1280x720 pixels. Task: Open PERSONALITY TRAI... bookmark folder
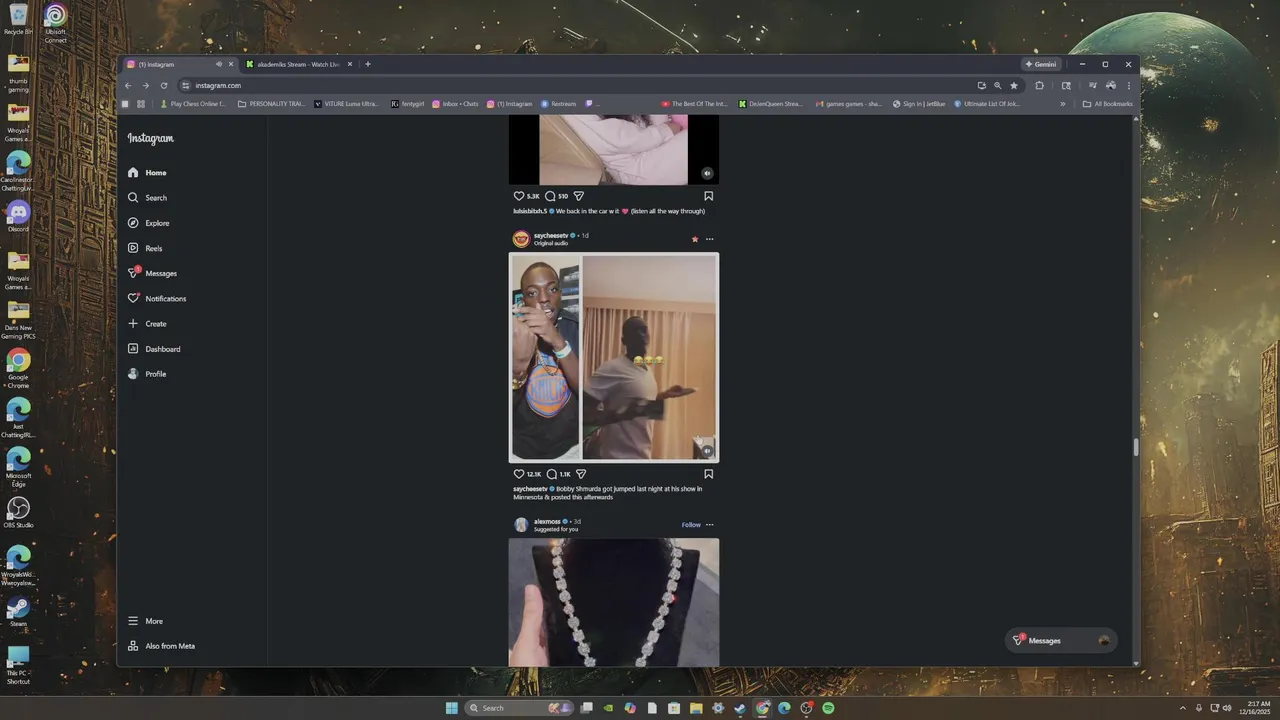272,104
